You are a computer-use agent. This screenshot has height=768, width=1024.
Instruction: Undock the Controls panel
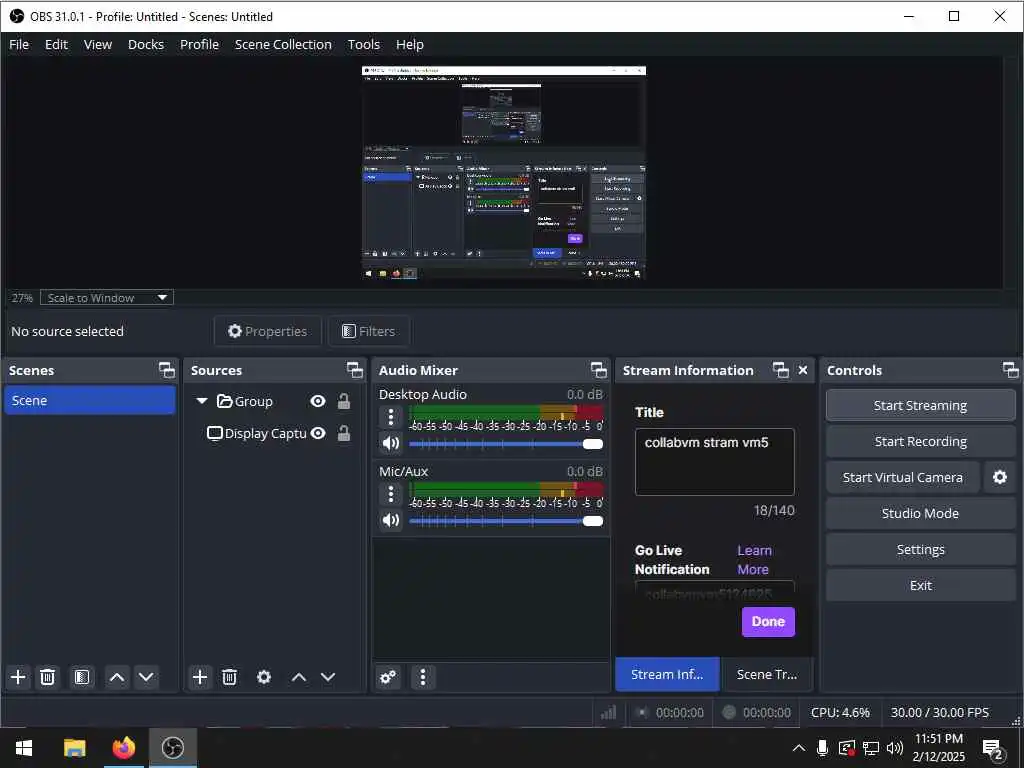tap(1010, 370)
